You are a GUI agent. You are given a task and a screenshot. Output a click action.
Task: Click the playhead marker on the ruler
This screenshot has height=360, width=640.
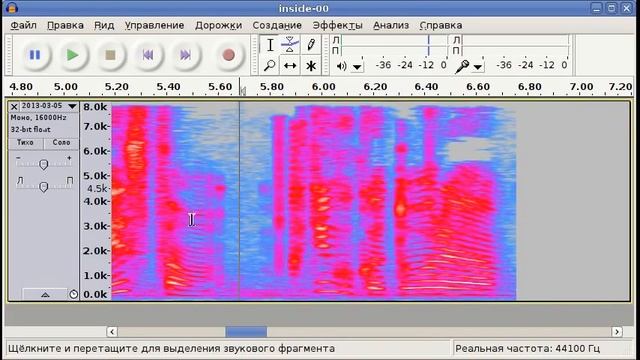pyautogui.click(x=243, y=91)
